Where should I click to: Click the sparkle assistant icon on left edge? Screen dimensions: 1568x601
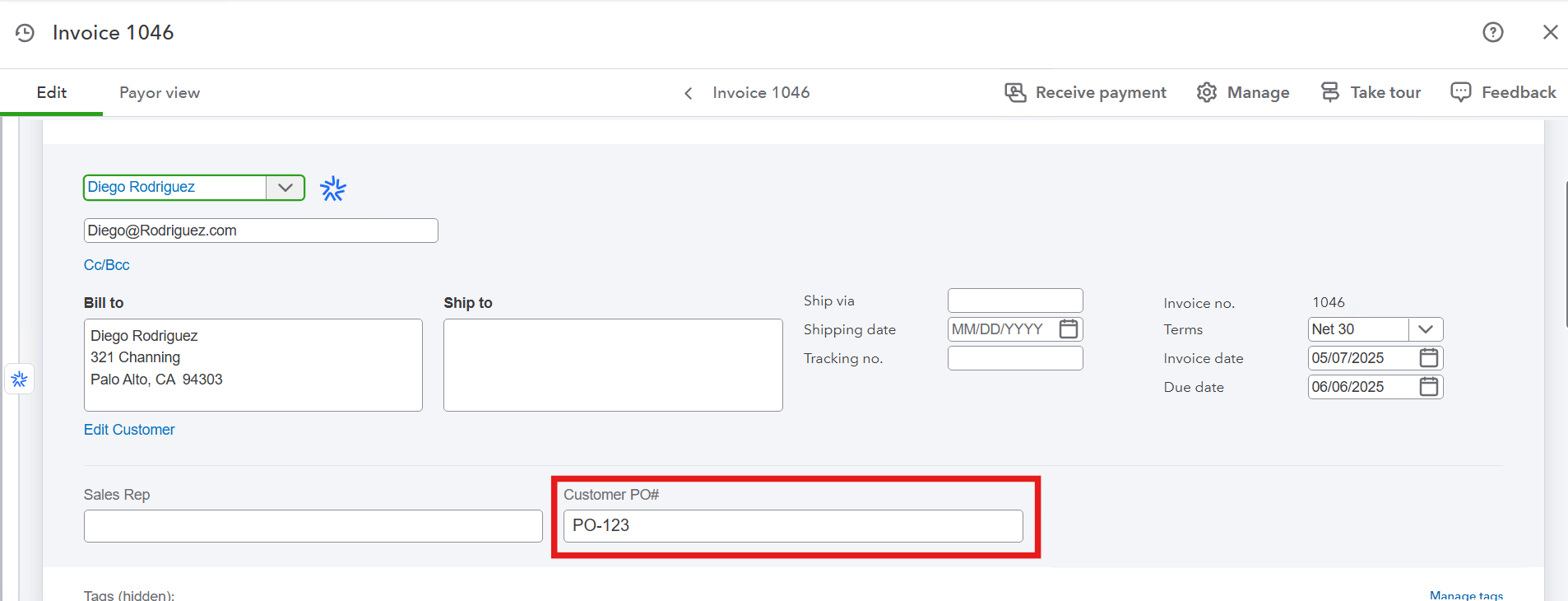pyautogui.click(x=20, y=379)
